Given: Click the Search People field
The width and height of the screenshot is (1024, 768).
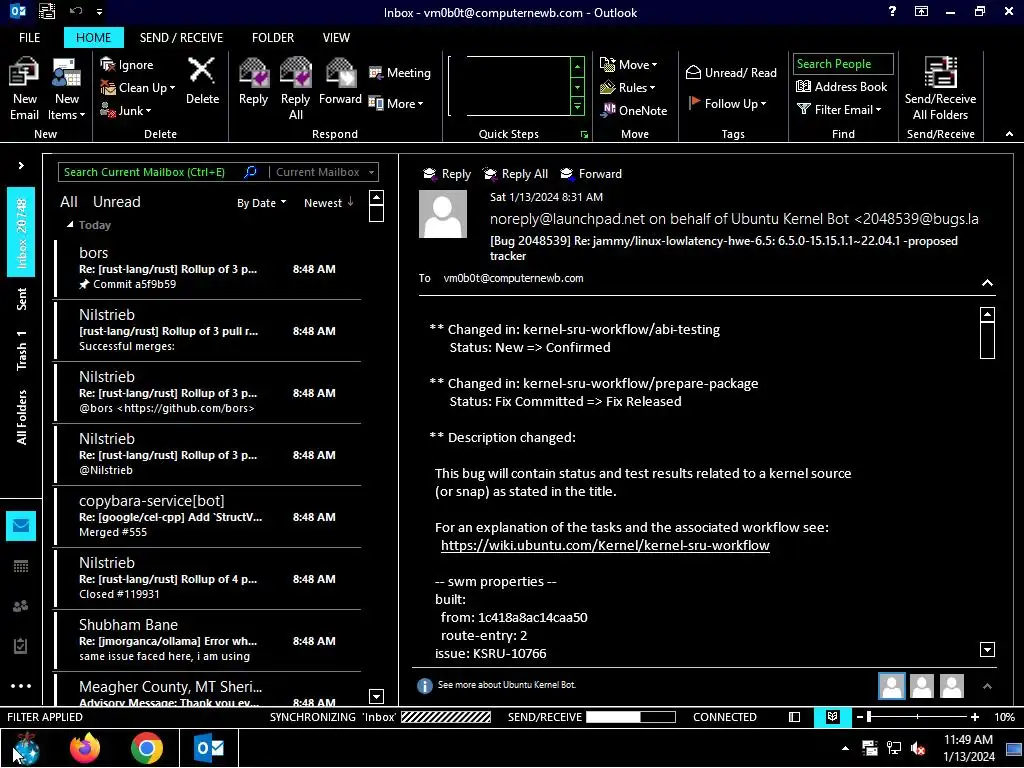Looking at the screenshot, I should click(x=842, y=63).
